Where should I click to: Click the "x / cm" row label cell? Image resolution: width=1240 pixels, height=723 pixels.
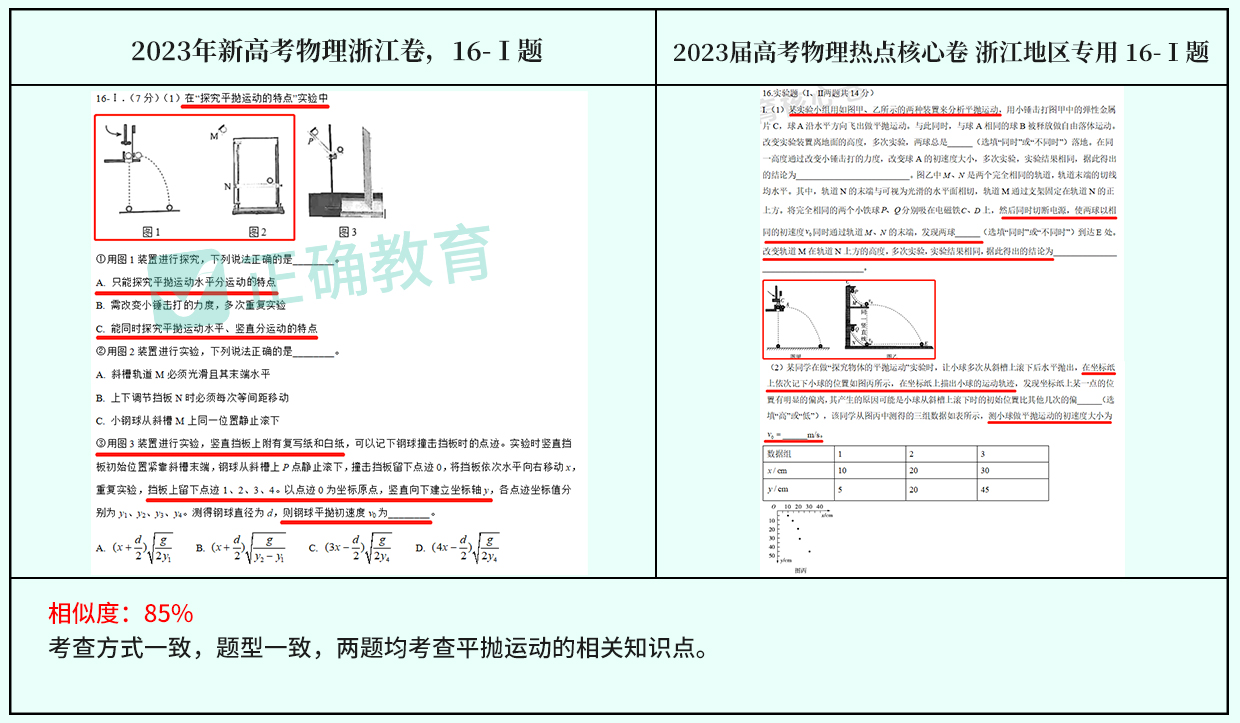(x=797, y=470)
